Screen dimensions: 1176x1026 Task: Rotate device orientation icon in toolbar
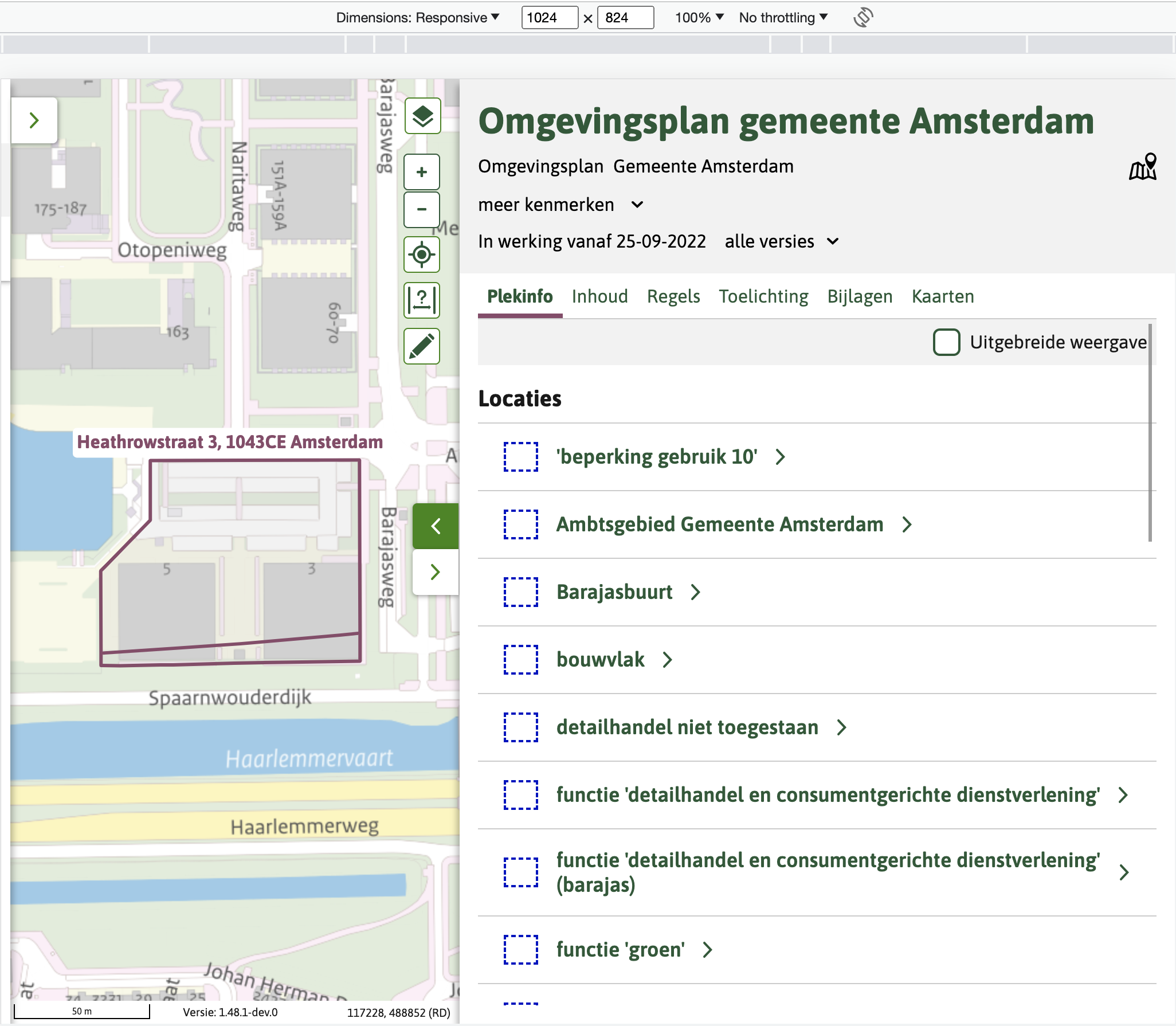863,17
